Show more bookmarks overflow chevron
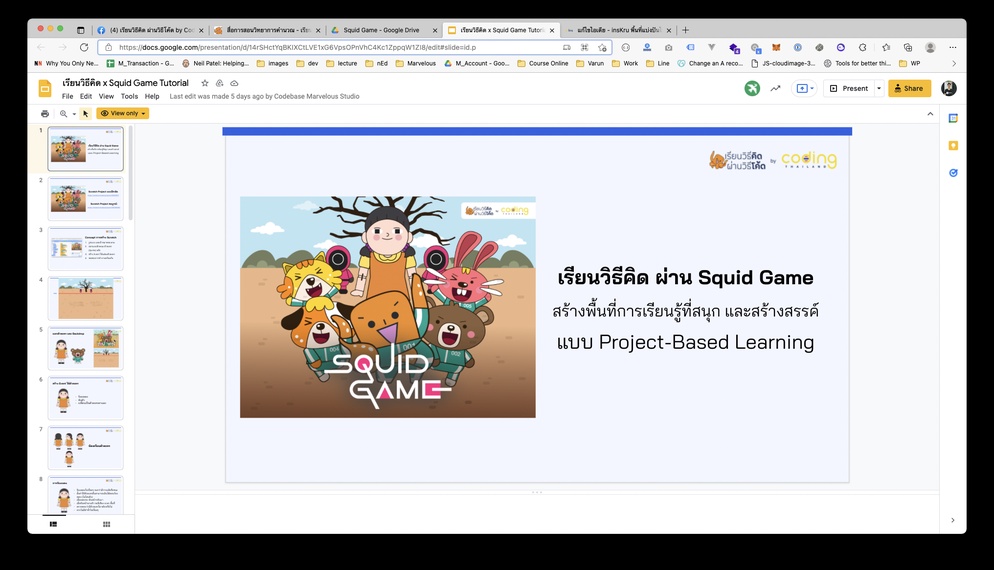Screen dimensions: 994x570 (953, 63)
